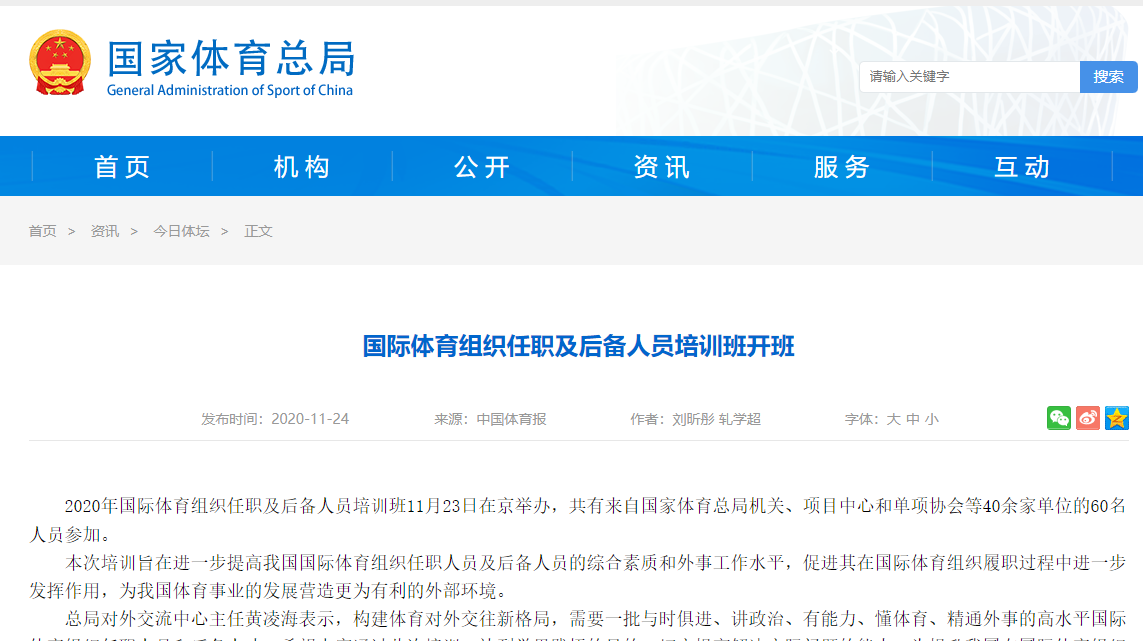Select 互动 in the navigation bar
The width and height of the screenshot is (1143, 641).
coord(1022,167)
